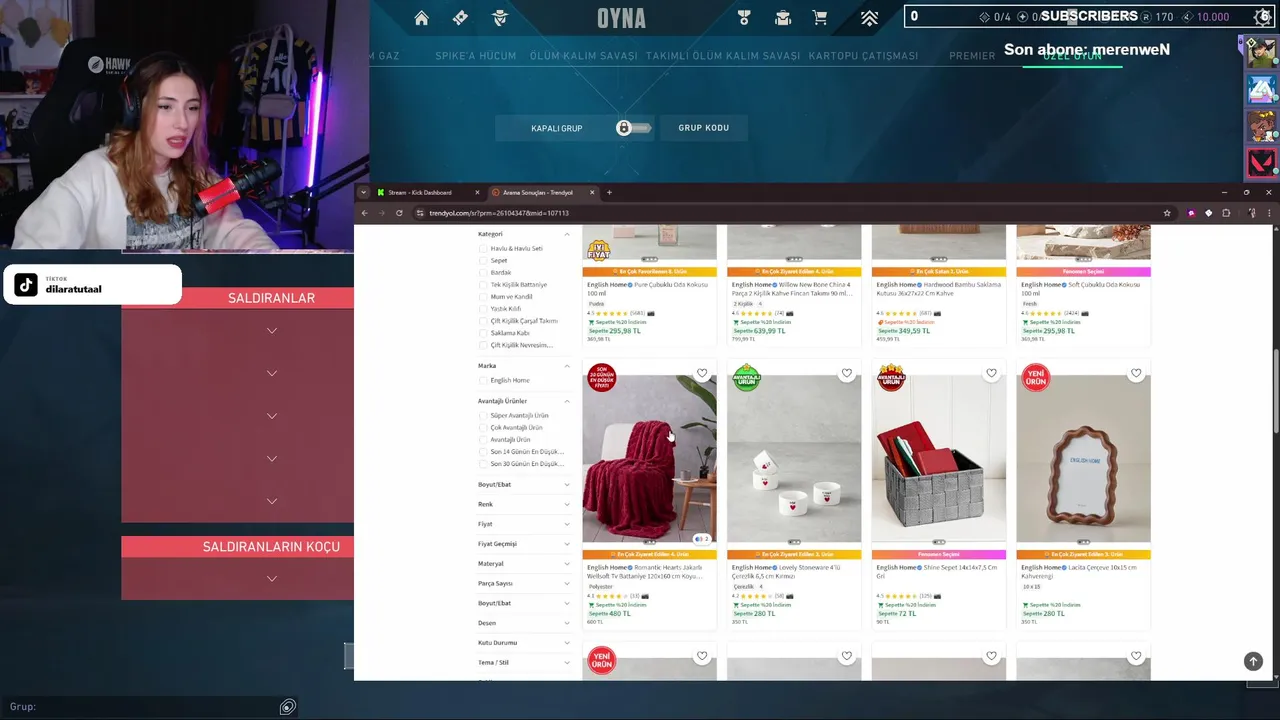Expand the Saldıranların Koçu slot chevron
Screen dimensions: 1280x720
(271, 579)
